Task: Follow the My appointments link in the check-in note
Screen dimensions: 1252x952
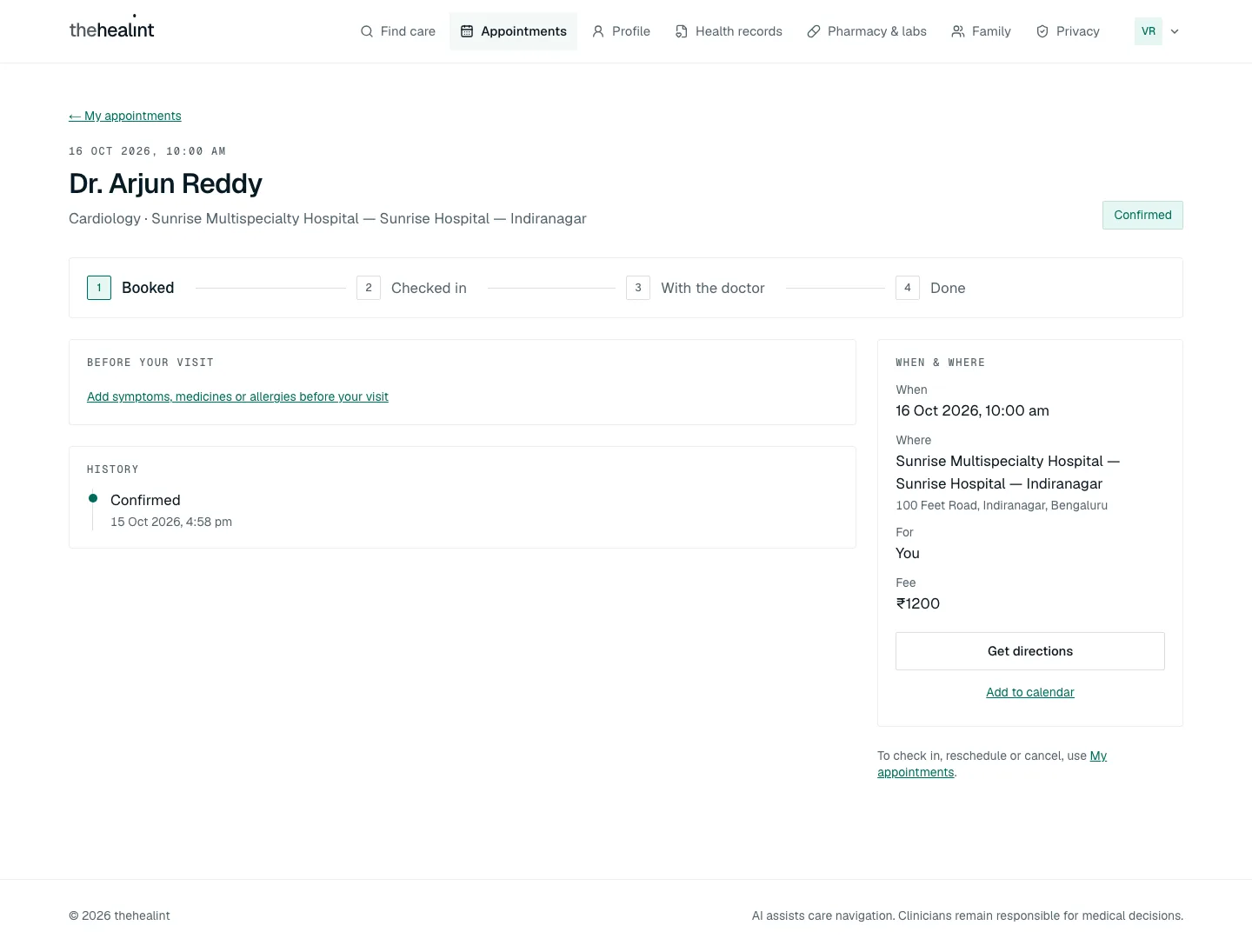Action: tap(992, 763)
